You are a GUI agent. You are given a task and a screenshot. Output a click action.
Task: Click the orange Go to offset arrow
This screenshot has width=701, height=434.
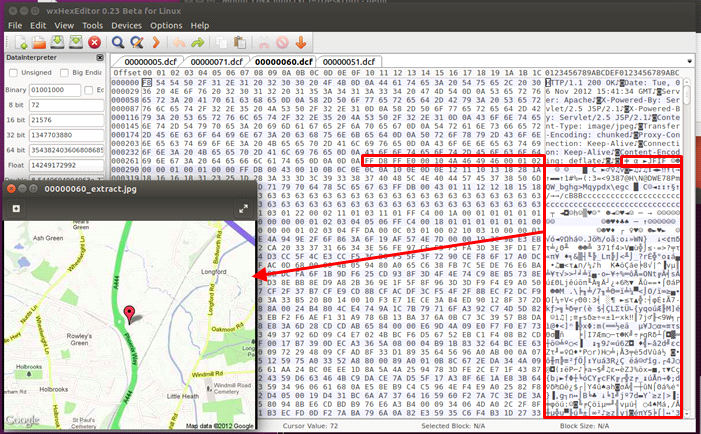click(x=155, y=43)
